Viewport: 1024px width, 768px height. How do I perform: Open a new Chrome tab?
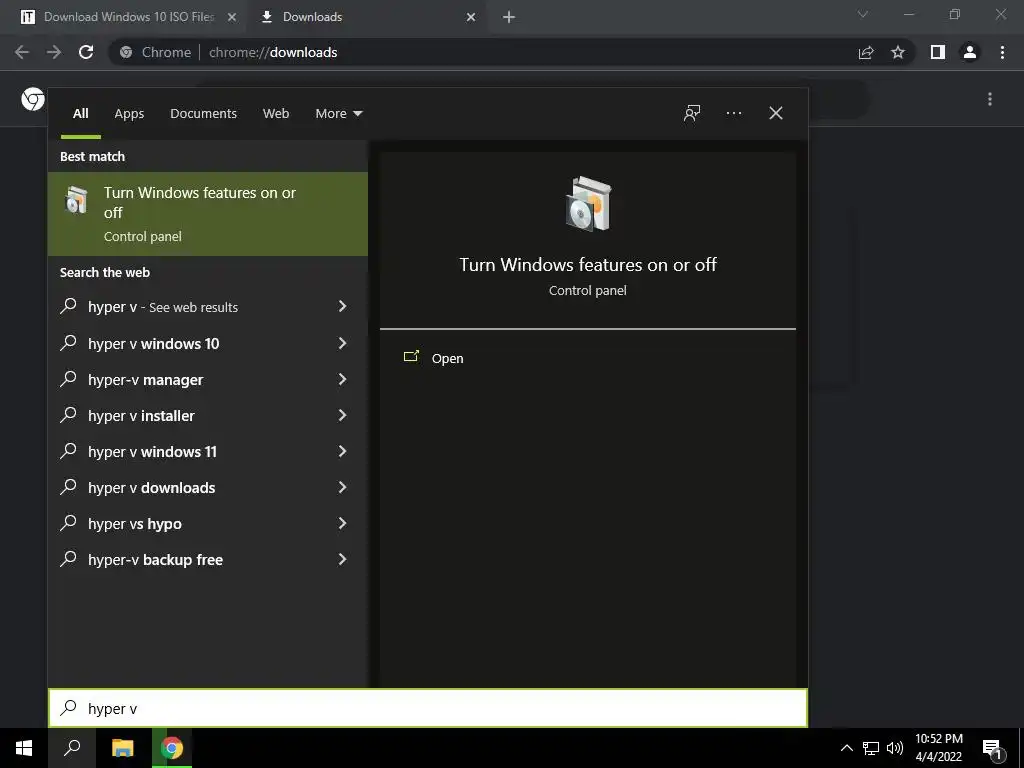[509, 17]
